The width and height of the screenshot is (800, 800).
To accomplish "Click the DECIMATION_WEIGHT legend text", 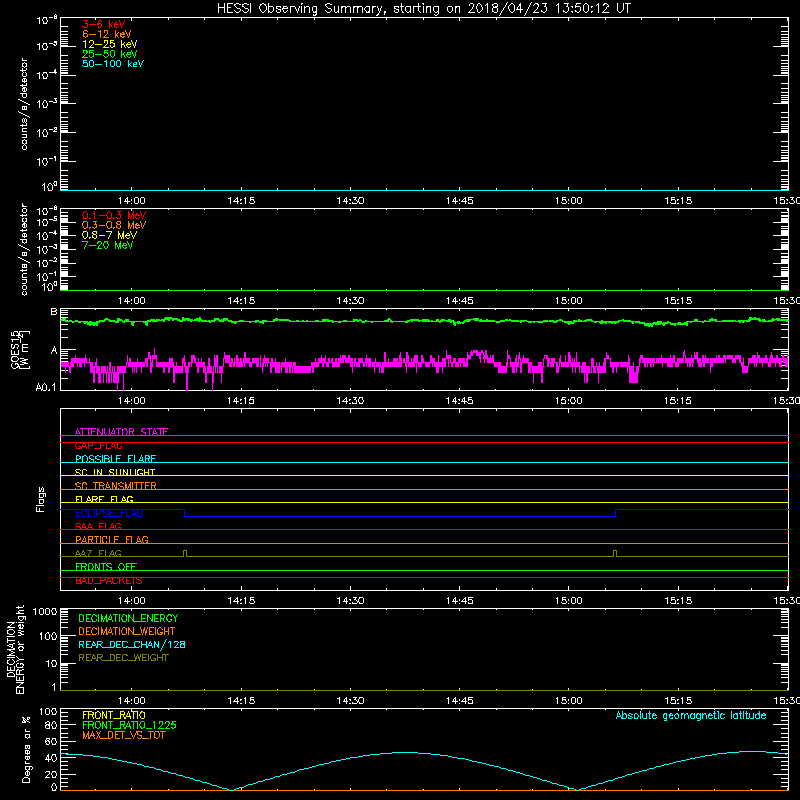I will click(127, 631).
